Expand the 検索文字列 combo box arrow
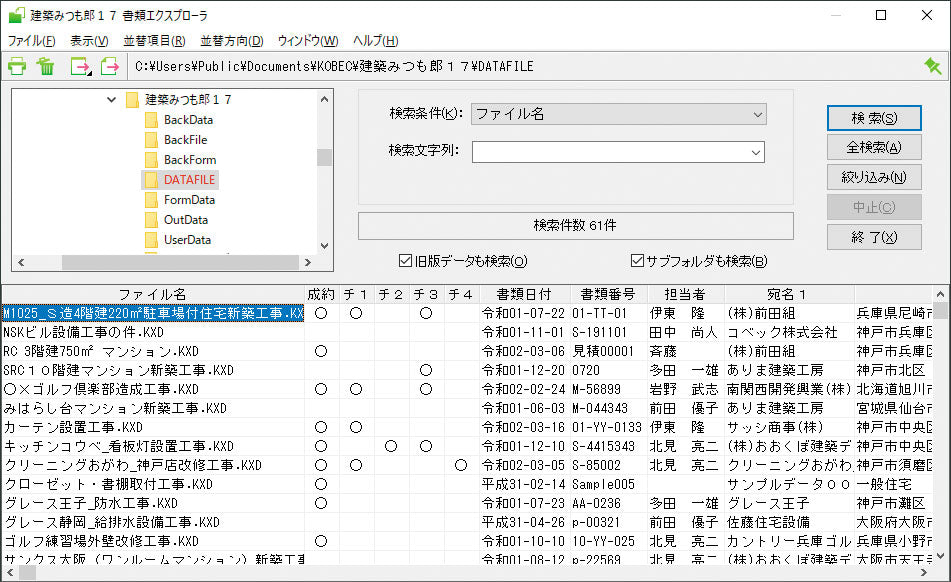The height and width of the screenshot is (582, 951). (756, 152)
